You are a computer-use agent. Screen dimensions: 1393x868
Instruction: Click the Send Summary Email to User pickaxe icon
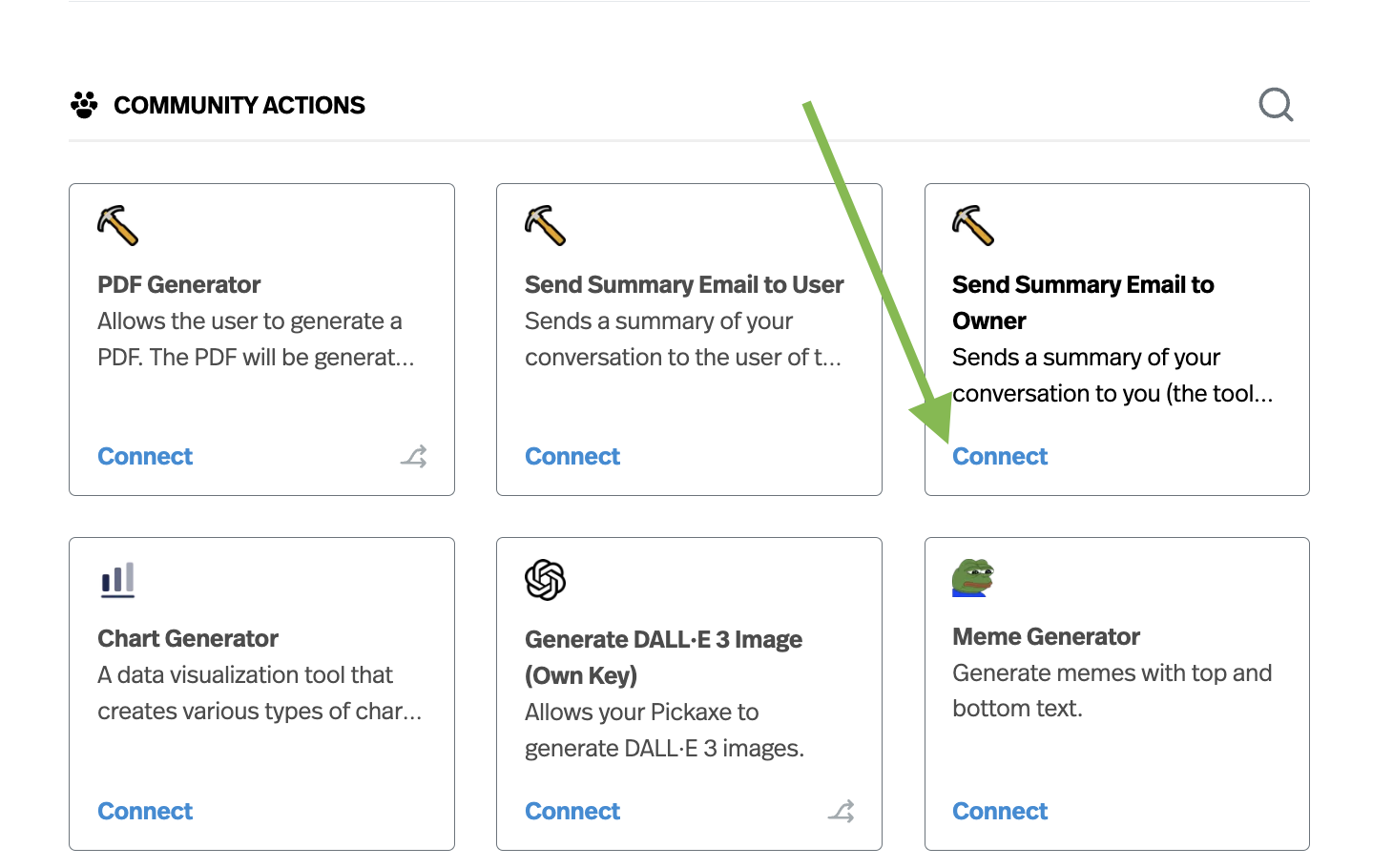(546, 225)
